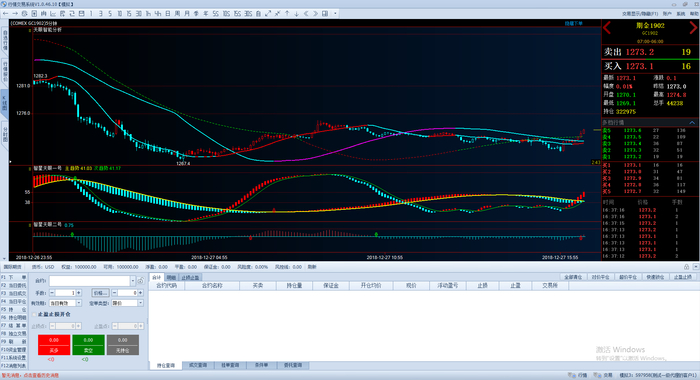Select the 30-minute period icon
Viewport: 700px width, 380px height.
[139, 14]
